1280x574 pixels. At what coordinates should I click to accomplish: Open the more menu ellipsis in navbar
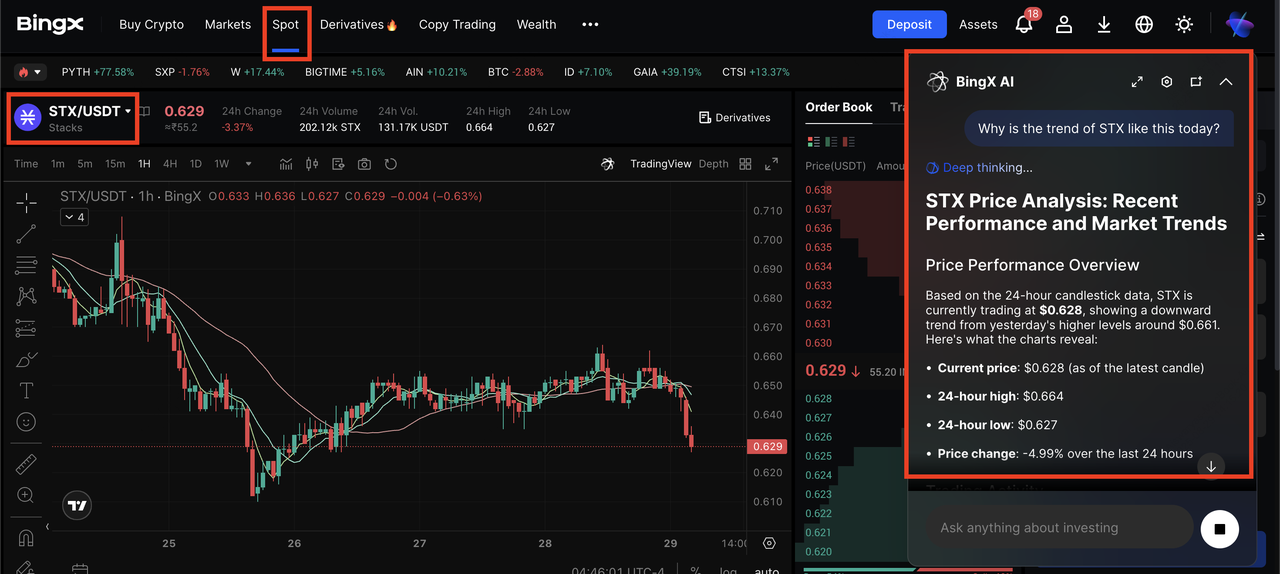(590, 24)
